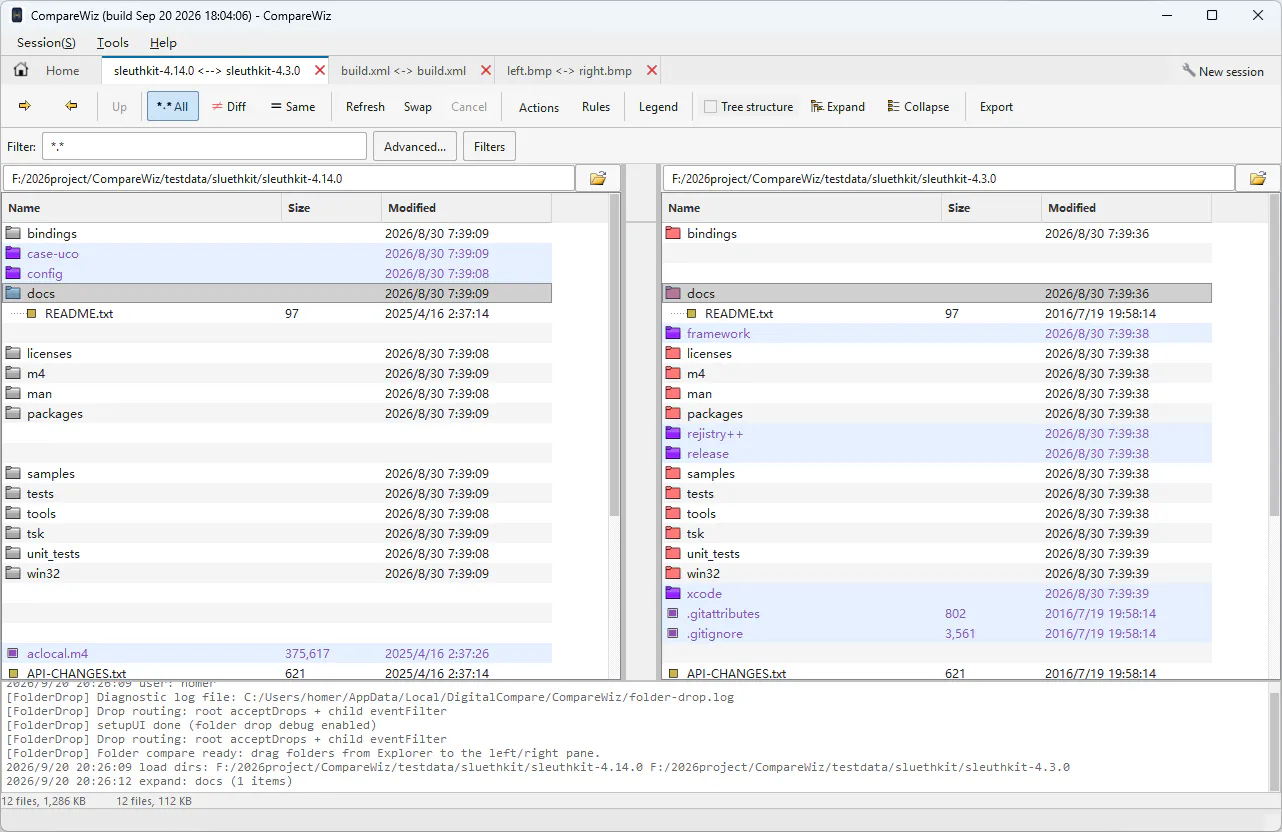
Task: Click the aclocal.m4 file icon
Action: pos(13,653)
